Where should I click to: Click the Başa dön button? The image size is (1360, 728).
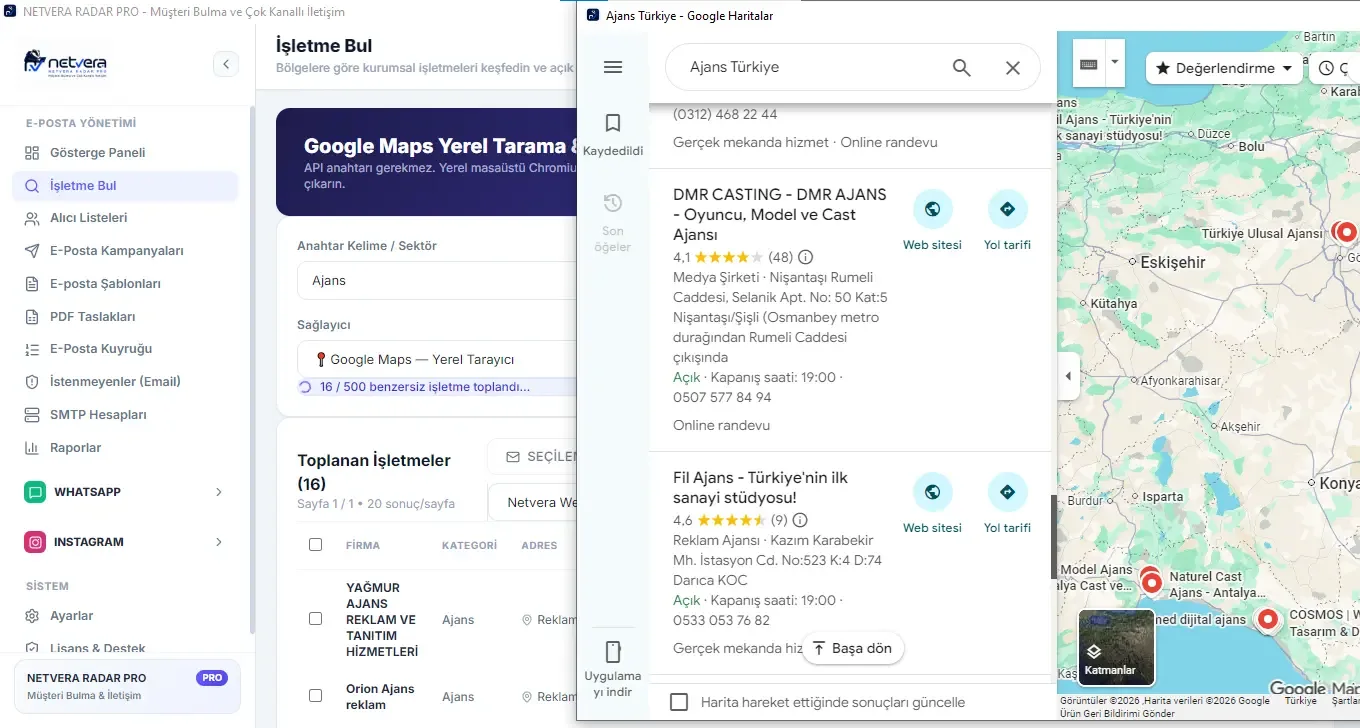tap(852, 648)
